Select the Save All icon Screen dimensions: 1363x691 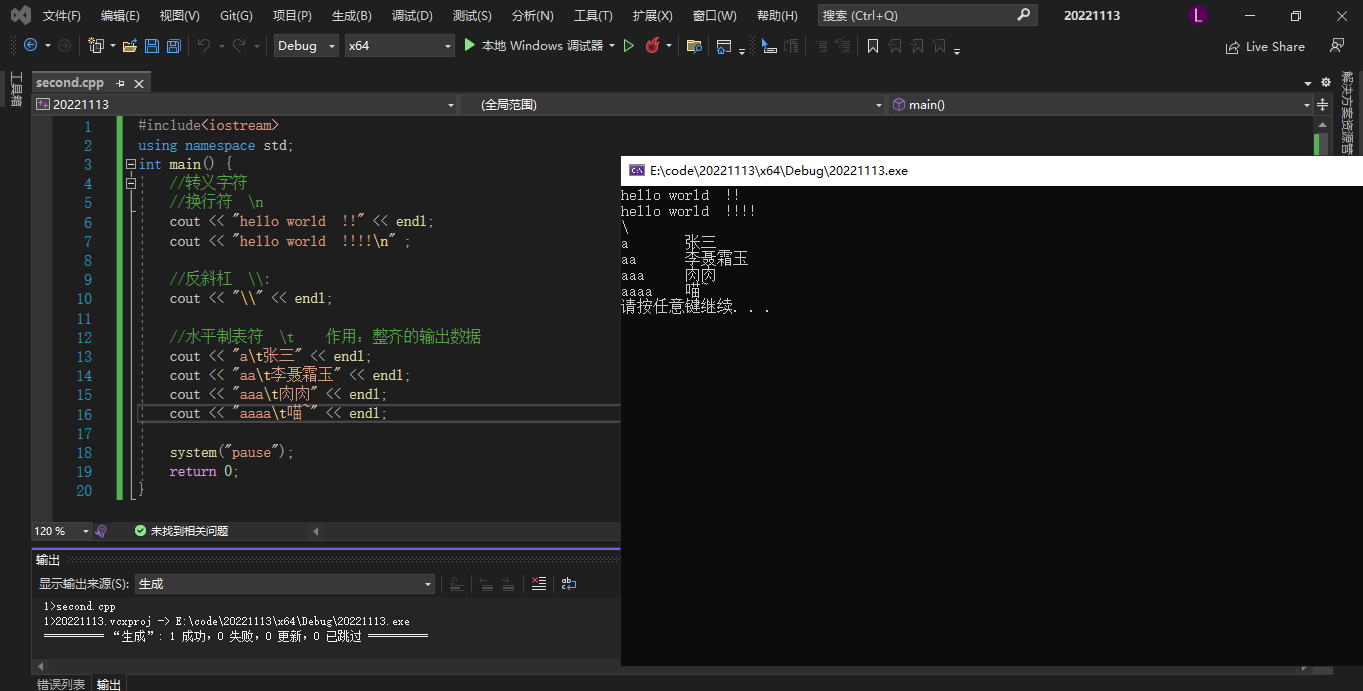(172, 46)
